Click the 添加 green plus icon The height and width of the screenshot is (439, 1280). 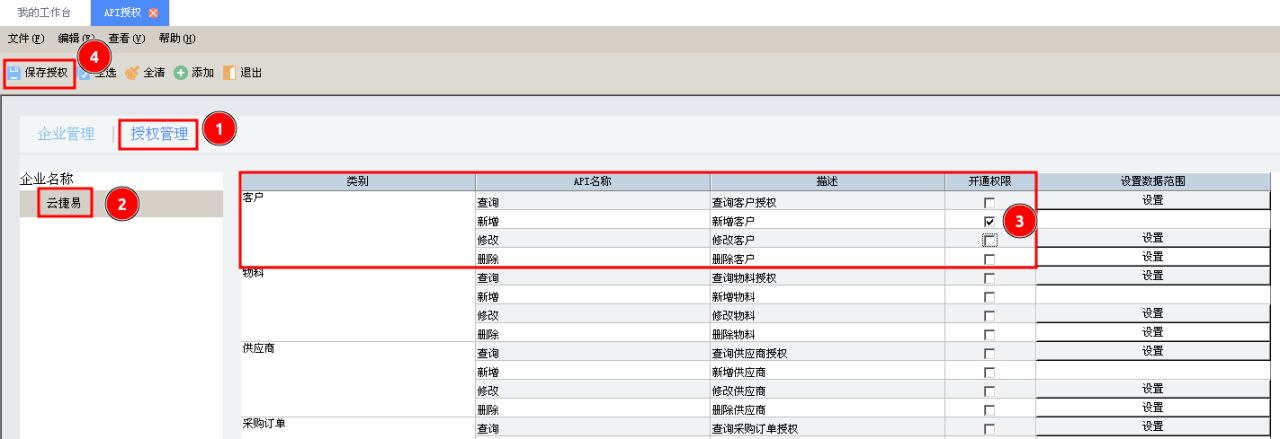pos(181,73)
